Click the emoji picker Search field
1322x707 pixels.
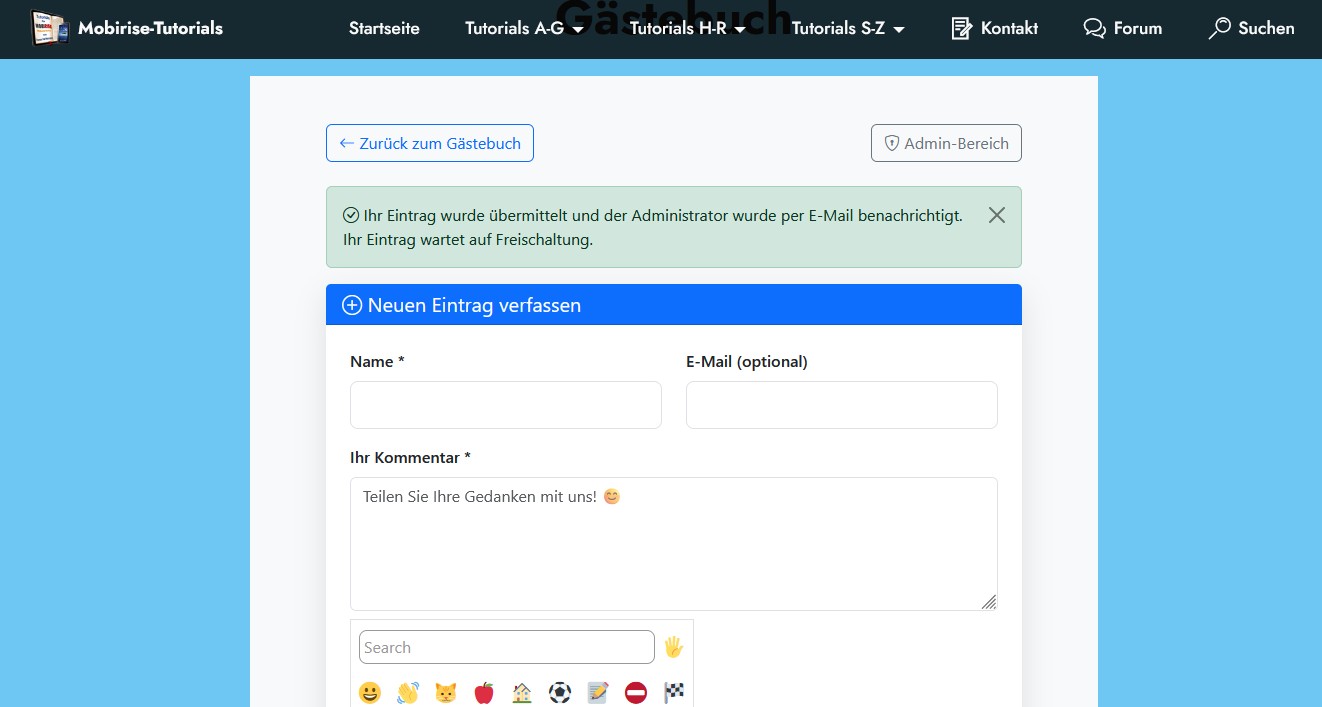pyautogui.click(x=507, y=647)
